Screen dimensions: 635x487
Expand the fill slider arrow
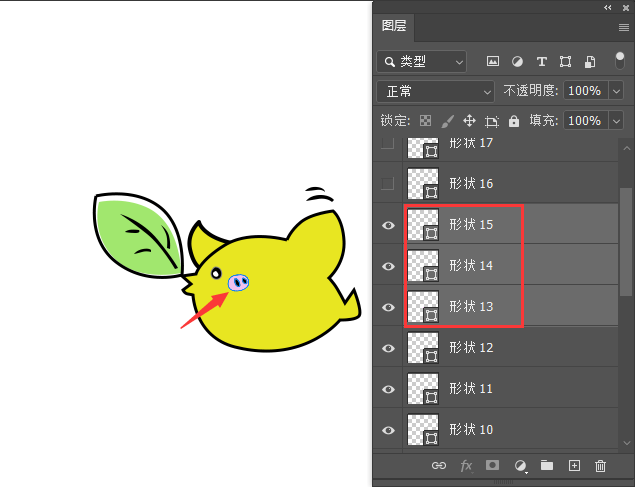(616, 121)
